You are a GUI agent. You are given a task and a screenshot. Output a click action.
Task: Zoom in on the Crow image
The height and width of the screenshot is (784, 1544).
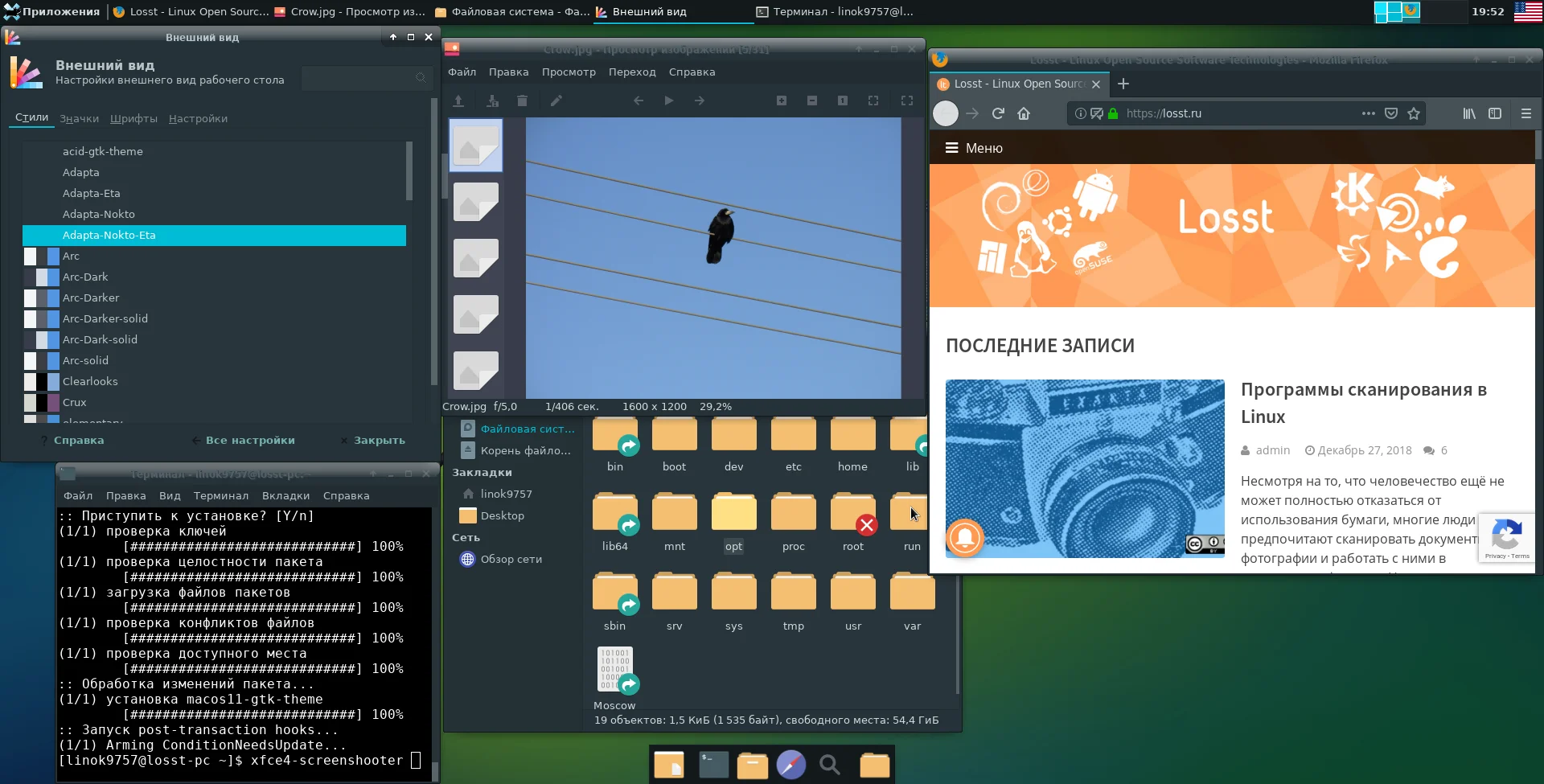tap(781, 101)
